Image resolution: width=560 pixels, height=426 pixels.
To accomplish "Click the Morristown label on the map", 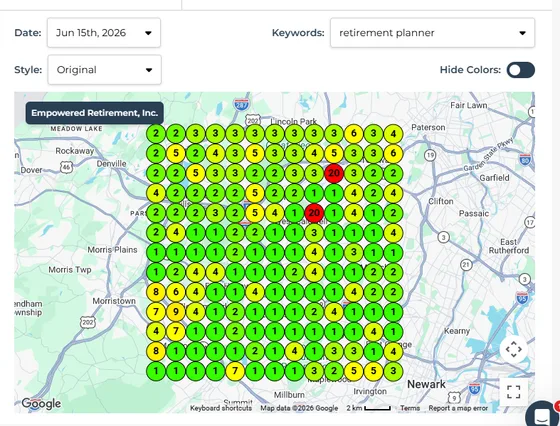I will click(x=114, y=301).
